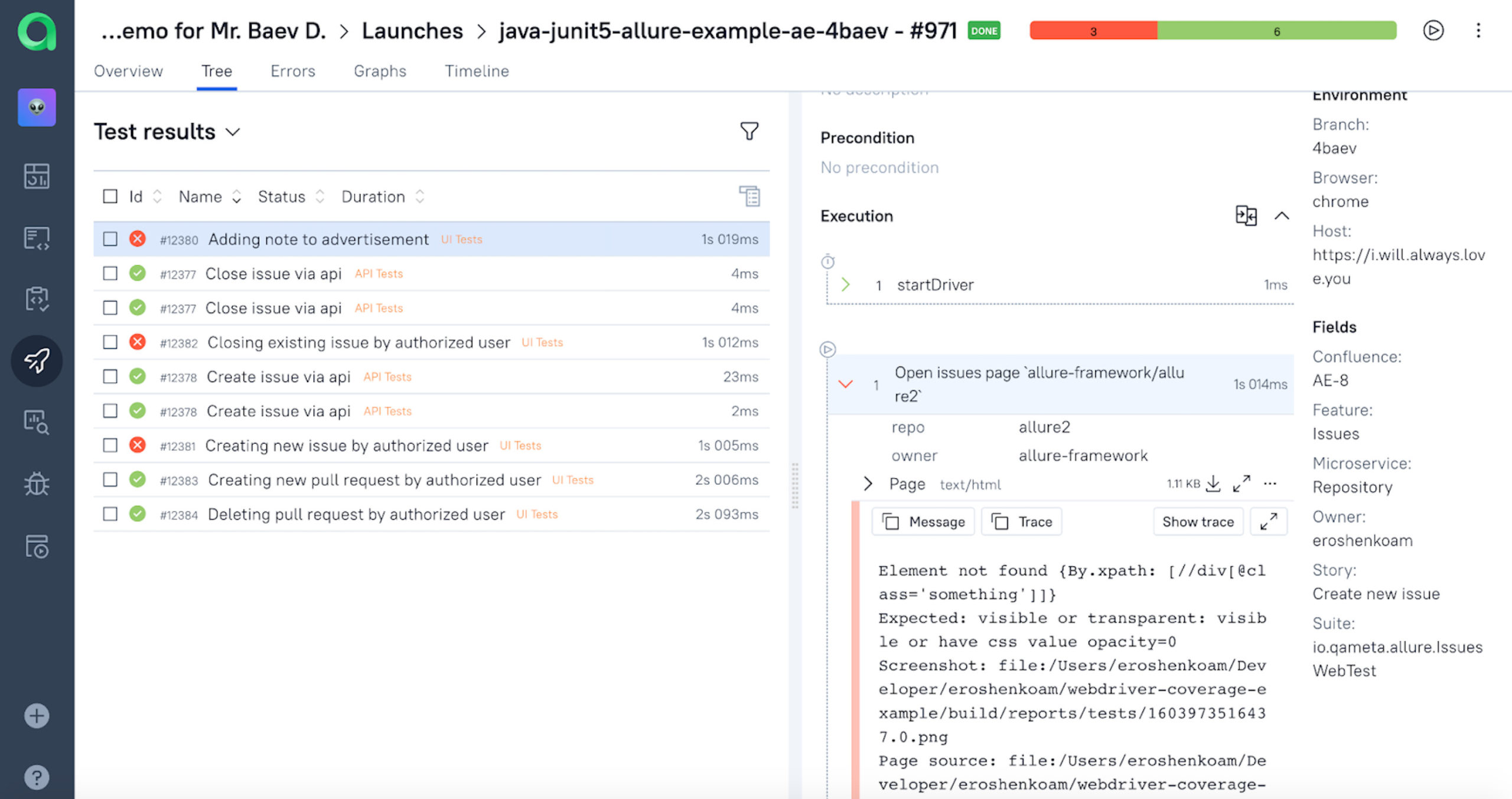Open the Dashboards panel icon in sidebar

[37, 175]
